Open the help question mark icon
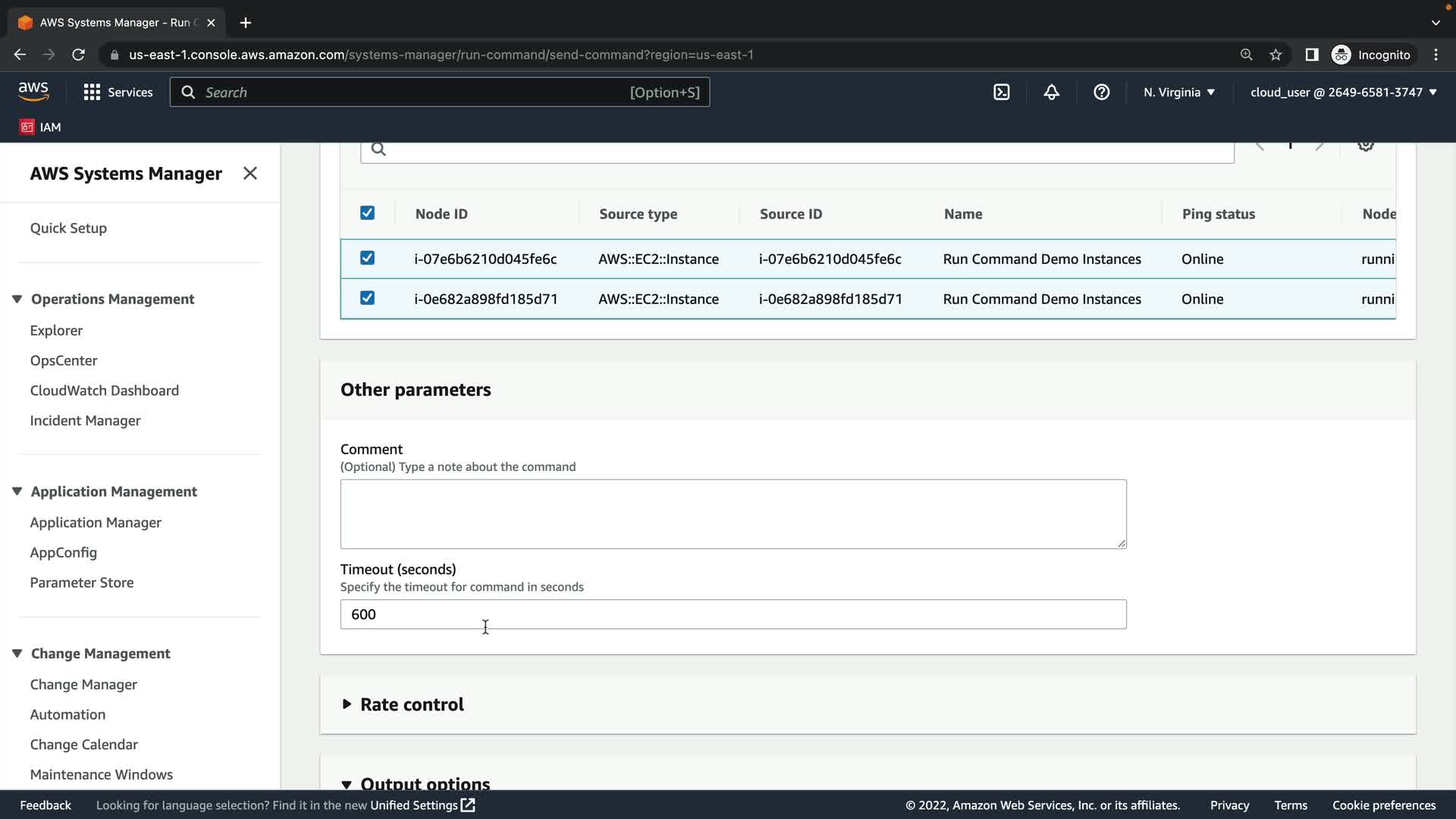 [x=1101, y=92]
